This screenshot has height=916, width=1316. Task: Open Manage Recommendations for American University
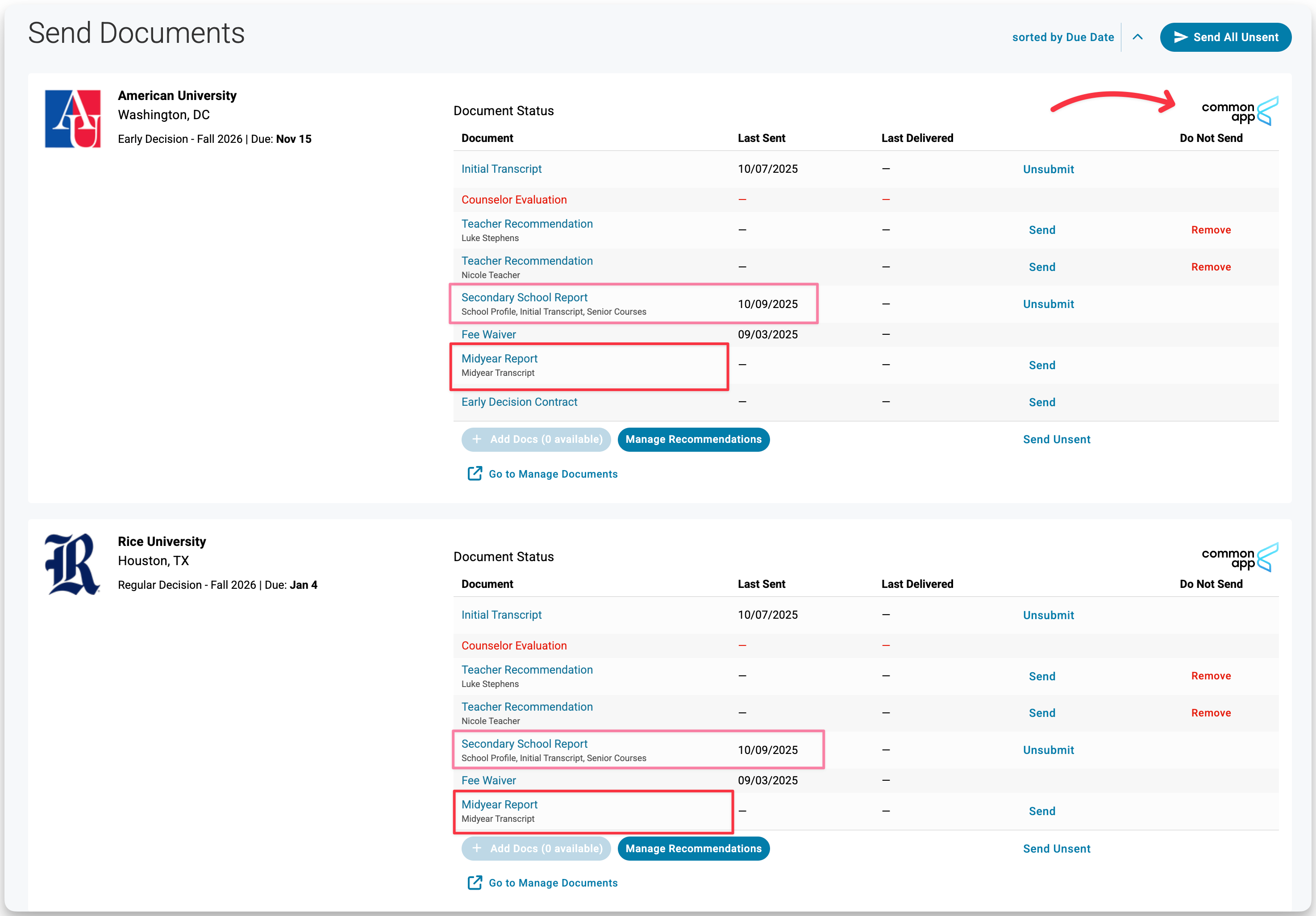[693, 439]
